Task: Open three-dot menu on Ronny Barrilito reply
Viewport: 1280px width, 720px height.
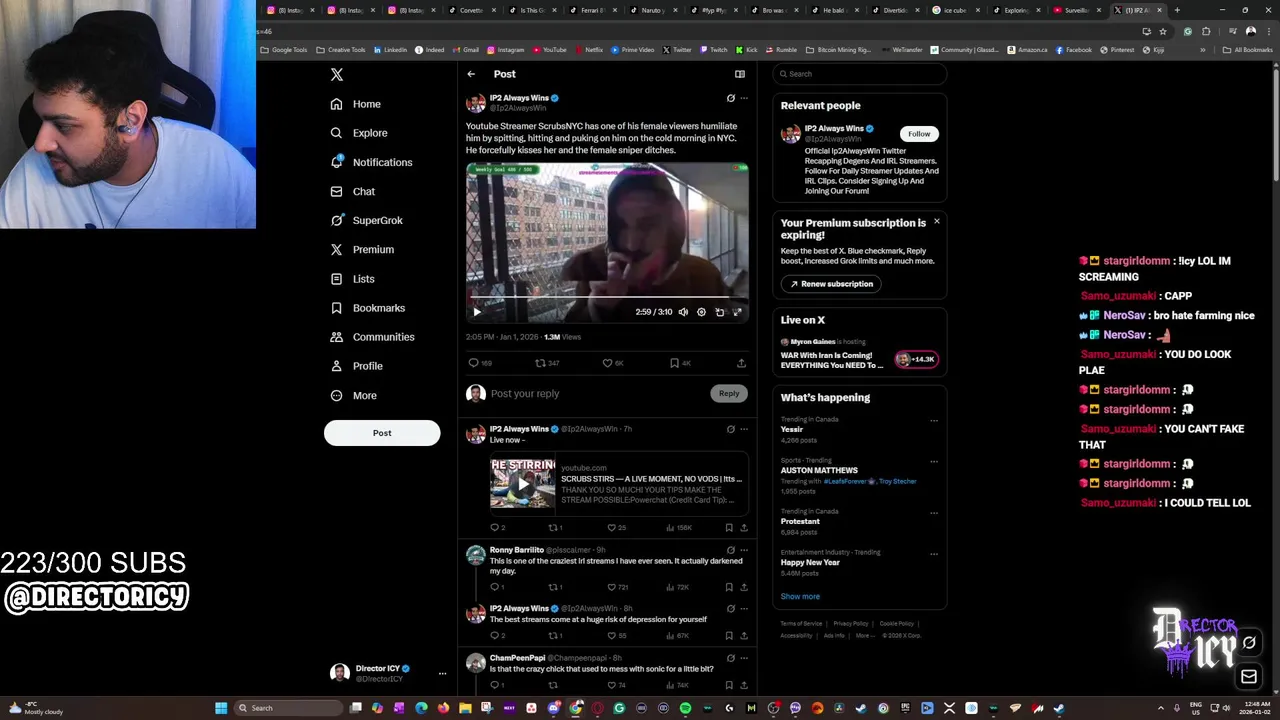Action: [744, 550]
